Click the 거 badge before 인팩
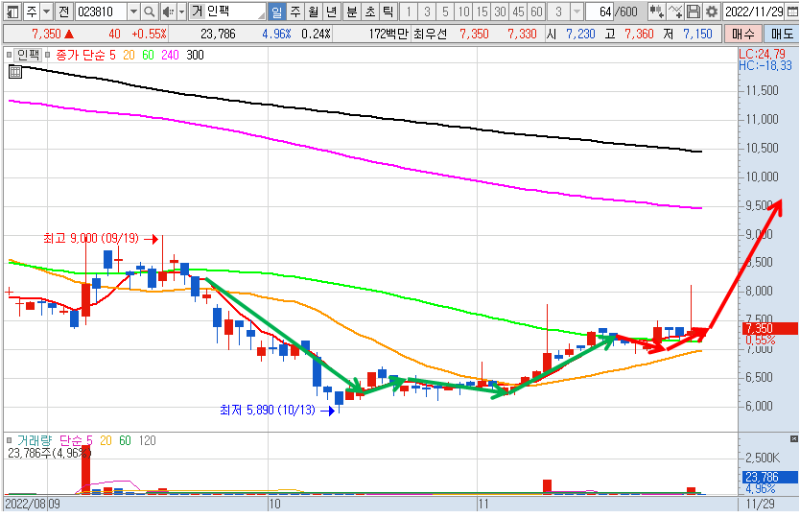 197,11
